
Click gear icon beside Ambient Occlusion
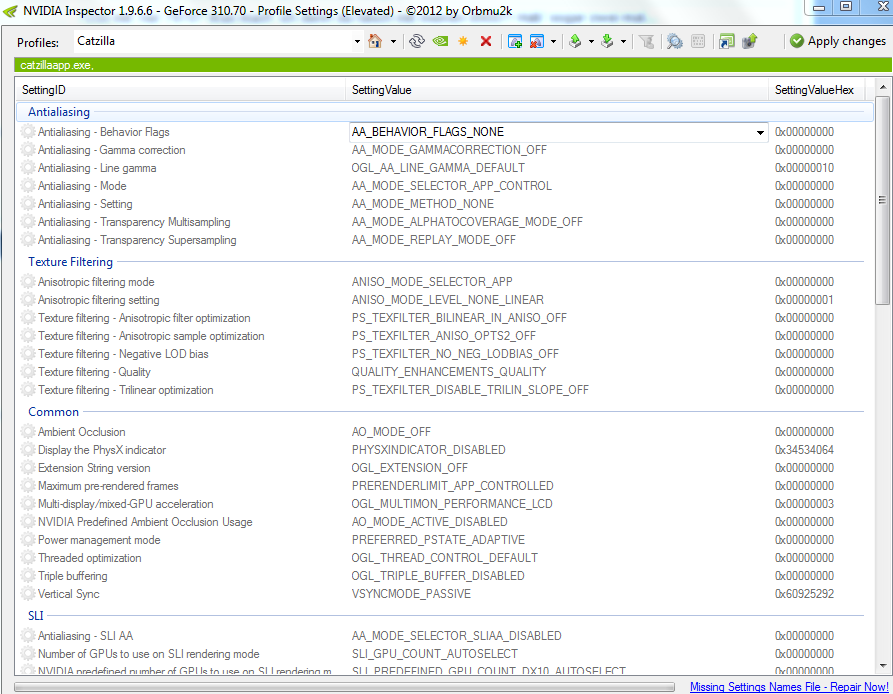click(28, 432)
